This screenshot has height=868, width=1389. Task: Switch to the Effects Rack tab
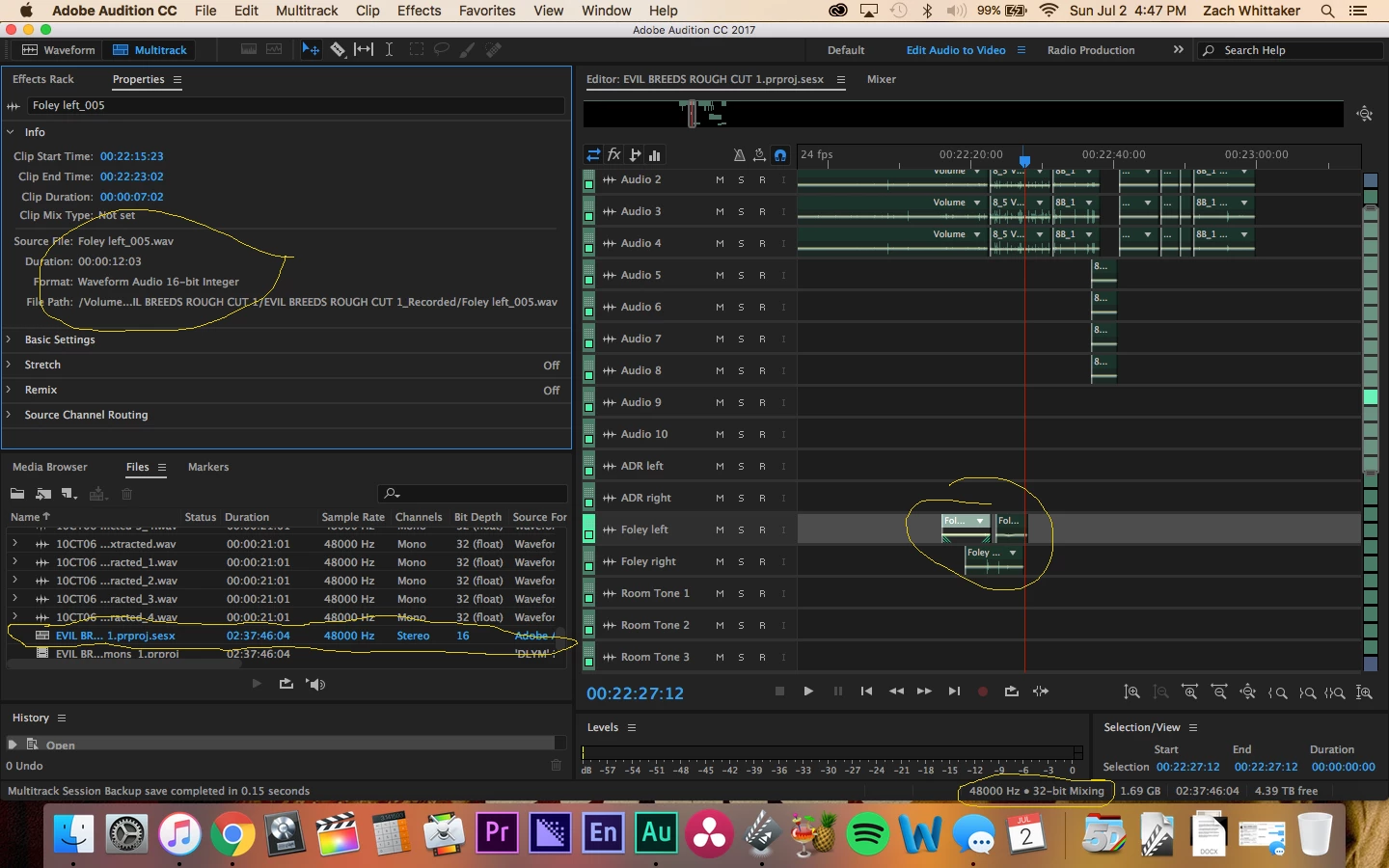click(43, 79)
